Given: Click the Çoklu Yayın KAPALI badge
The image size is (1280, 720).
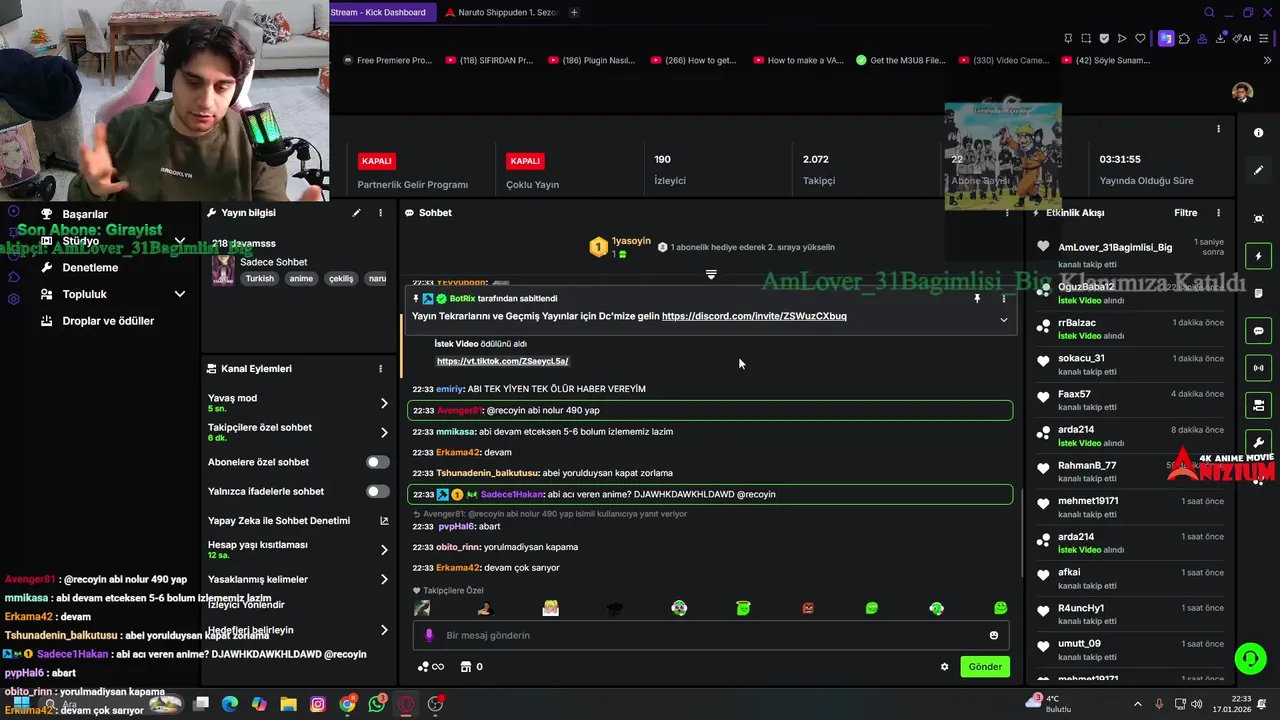Looking at the screenshot, I should click(x=525, y=160).
